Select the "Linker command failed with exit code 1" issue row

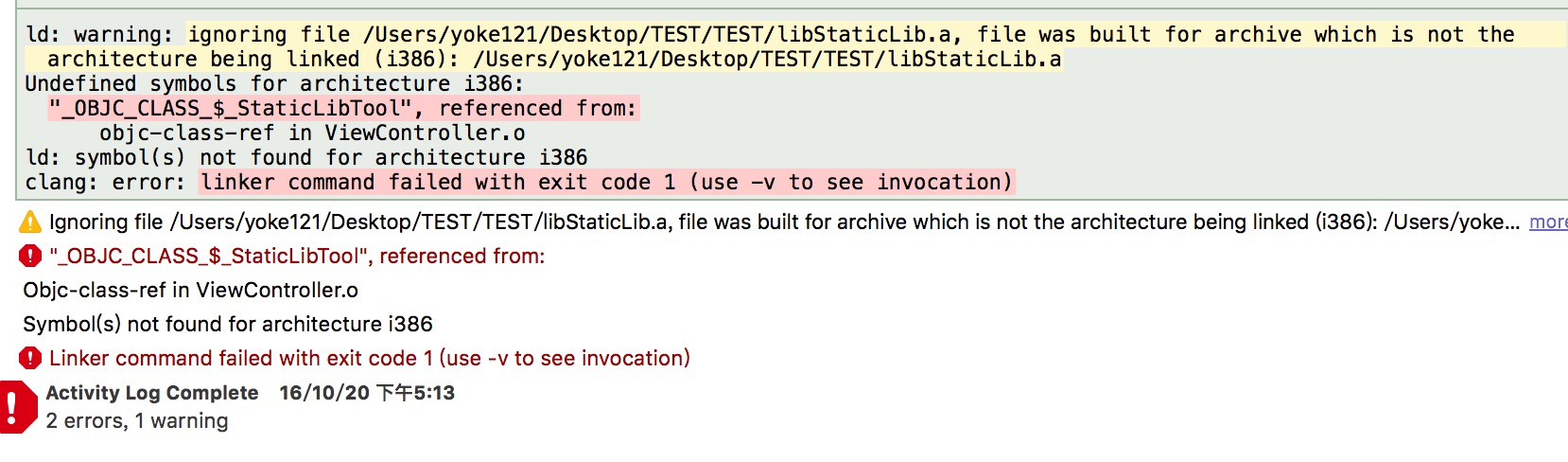pos(370,358)
